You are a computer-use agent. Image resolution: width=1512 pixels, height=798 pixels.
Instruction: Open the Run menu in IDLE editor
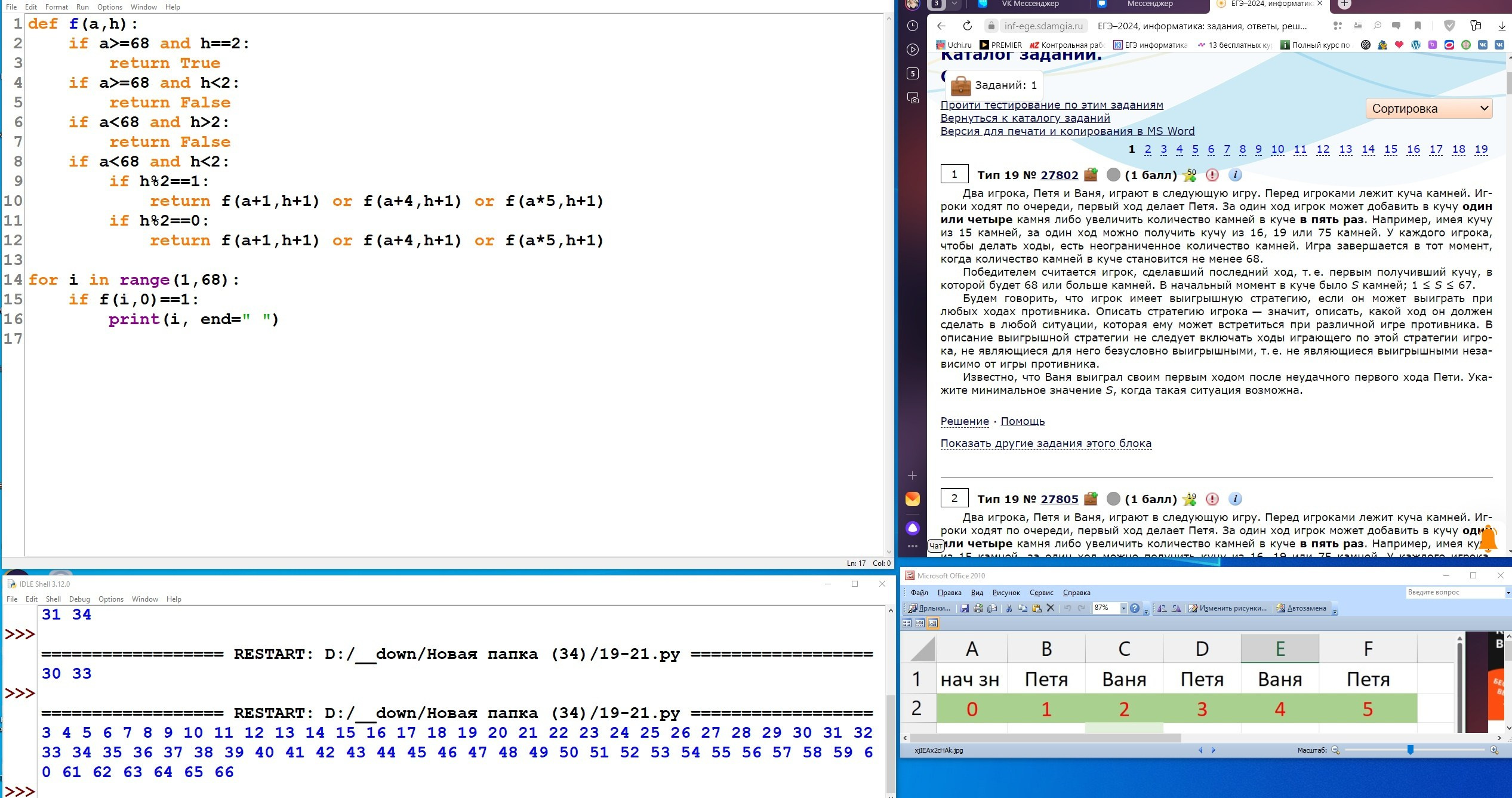coord(82,7)
